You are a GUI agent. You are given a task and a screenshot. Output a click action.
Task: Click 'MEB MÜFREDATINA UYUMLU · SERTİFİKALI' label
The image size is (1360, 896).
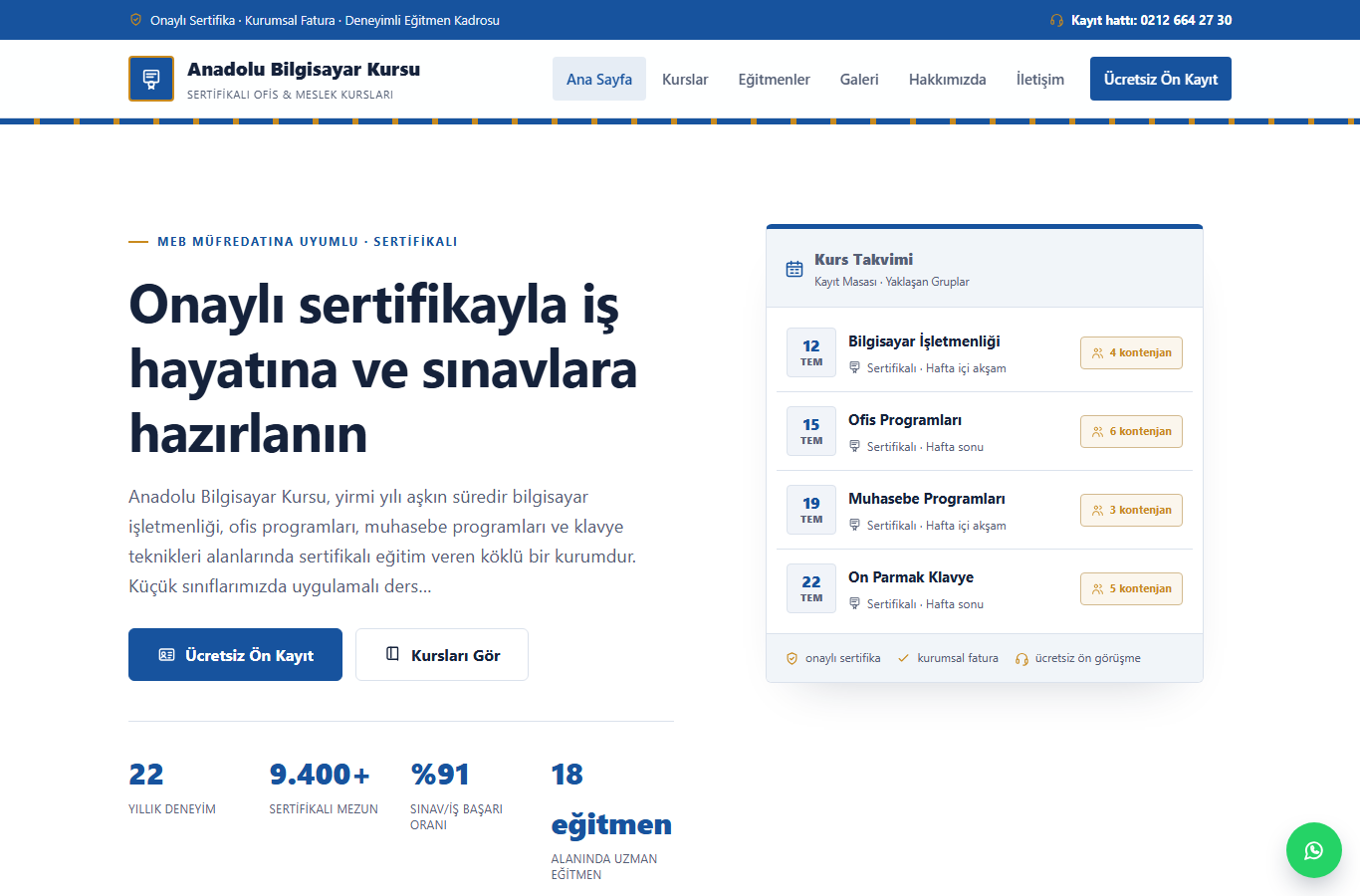[x=307, y=241]
